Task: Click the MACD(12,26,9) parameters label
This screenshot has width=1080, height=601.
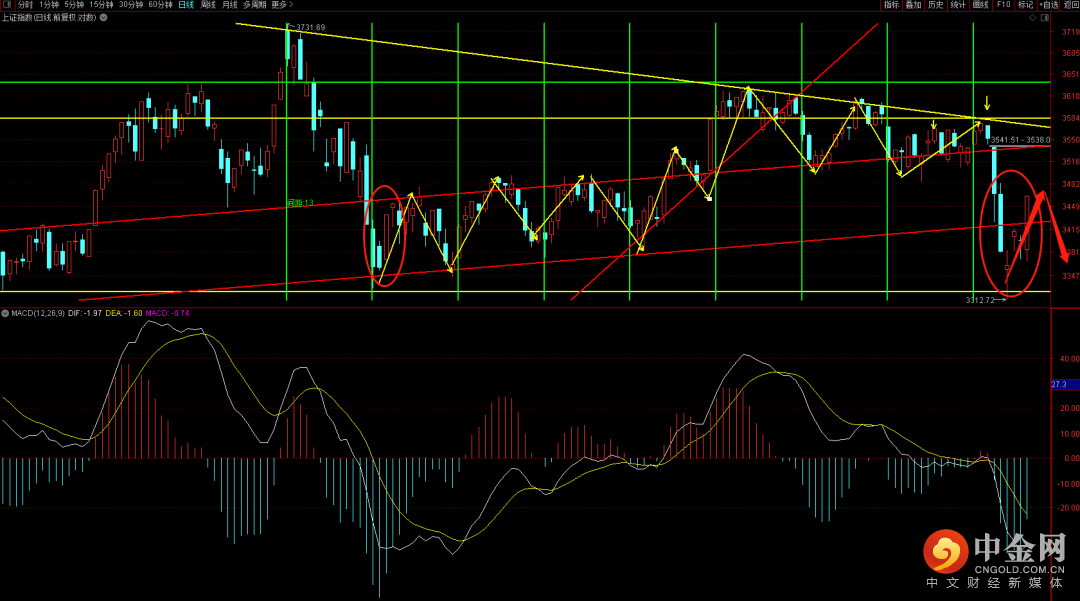Action: (38, 313)
